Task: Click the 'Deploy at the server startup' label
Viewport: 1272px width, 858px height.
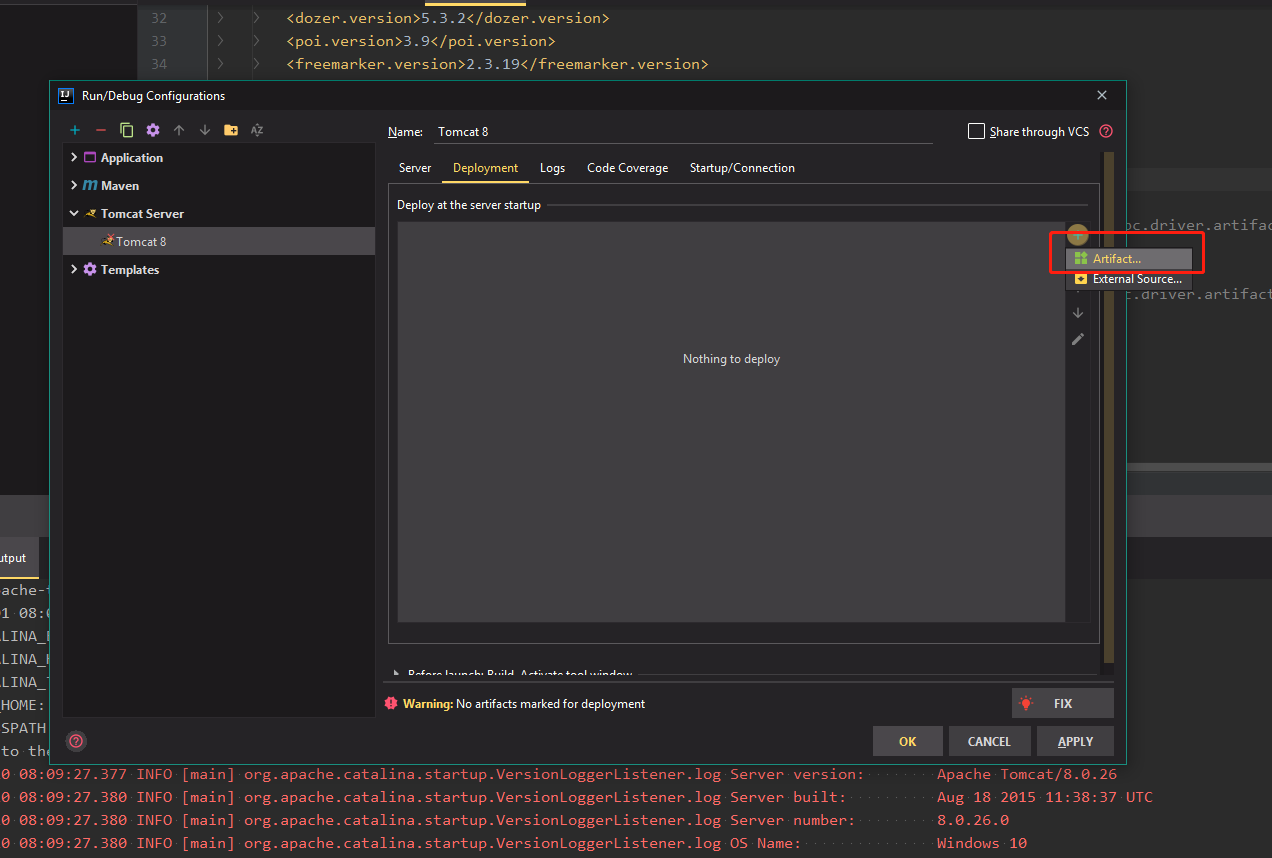Action: (469, 205)
